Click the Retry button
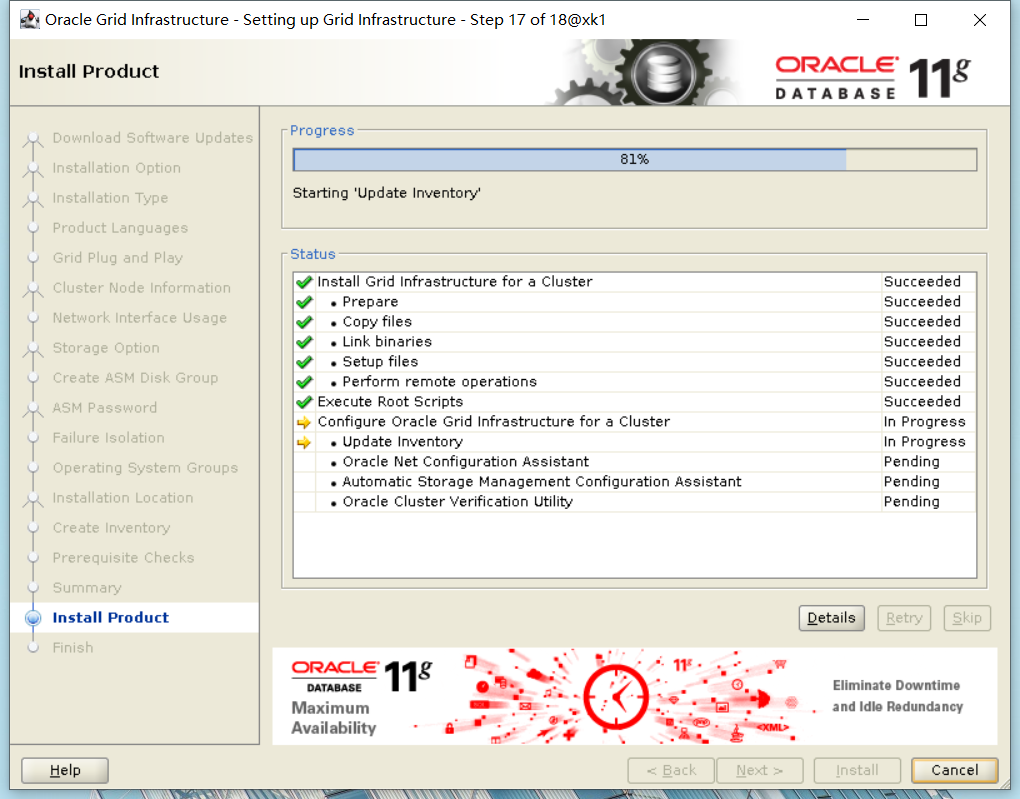The height and width of the screenshot is (799, 1020). [904, 617]
